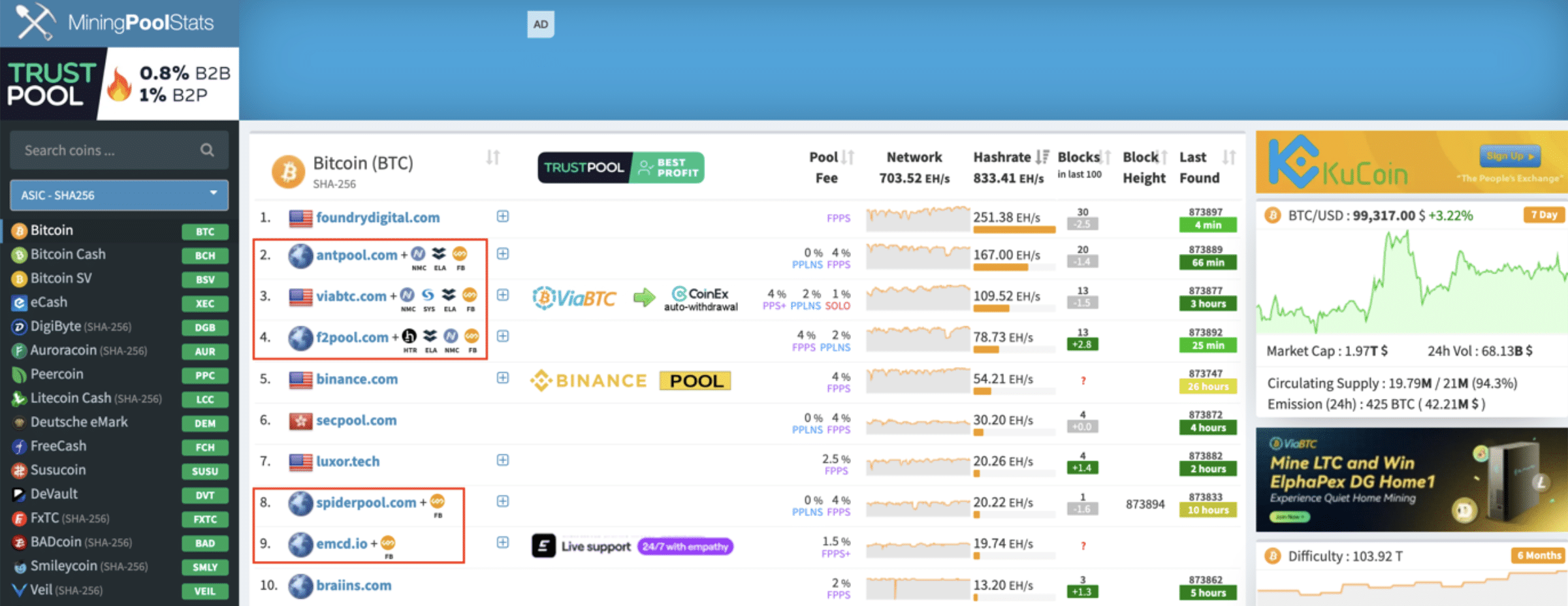Click the DigiByte icon in the sidebar
The height and width of the screenshot is (606, 1568).
coord(19,327)
